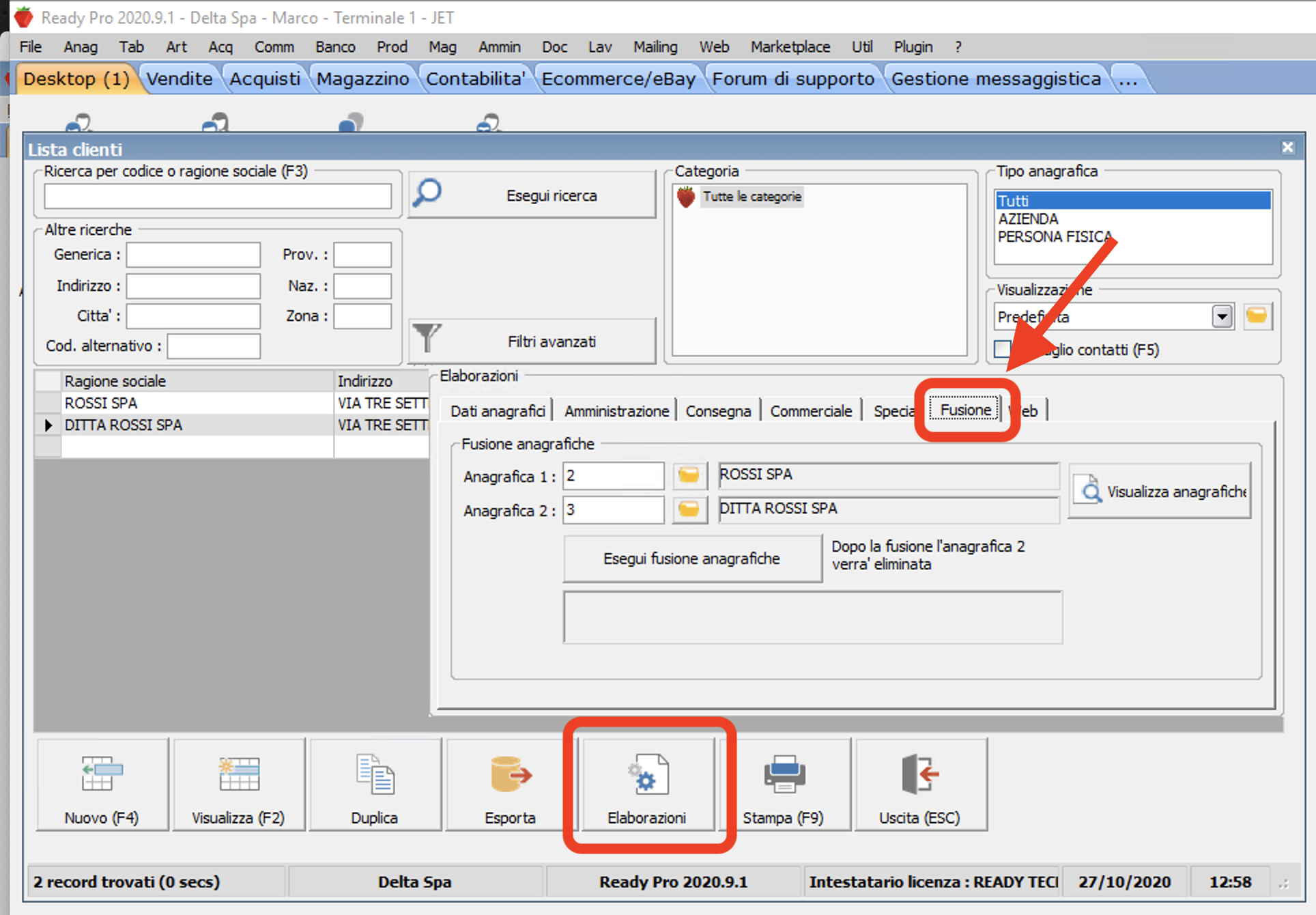Open folder icon next to Anagrafica 1

point(689,475)
